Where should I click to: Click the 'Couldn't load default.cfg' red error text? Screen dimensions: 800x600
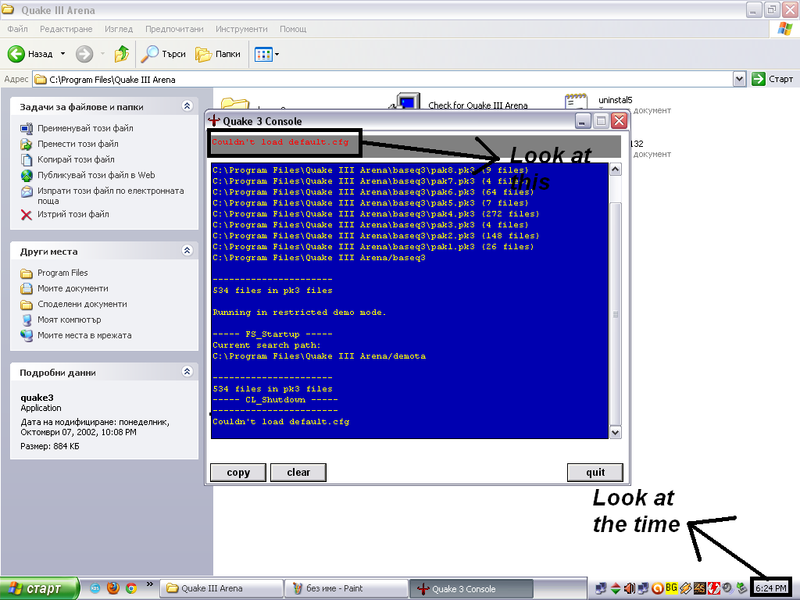pos(280,142)
